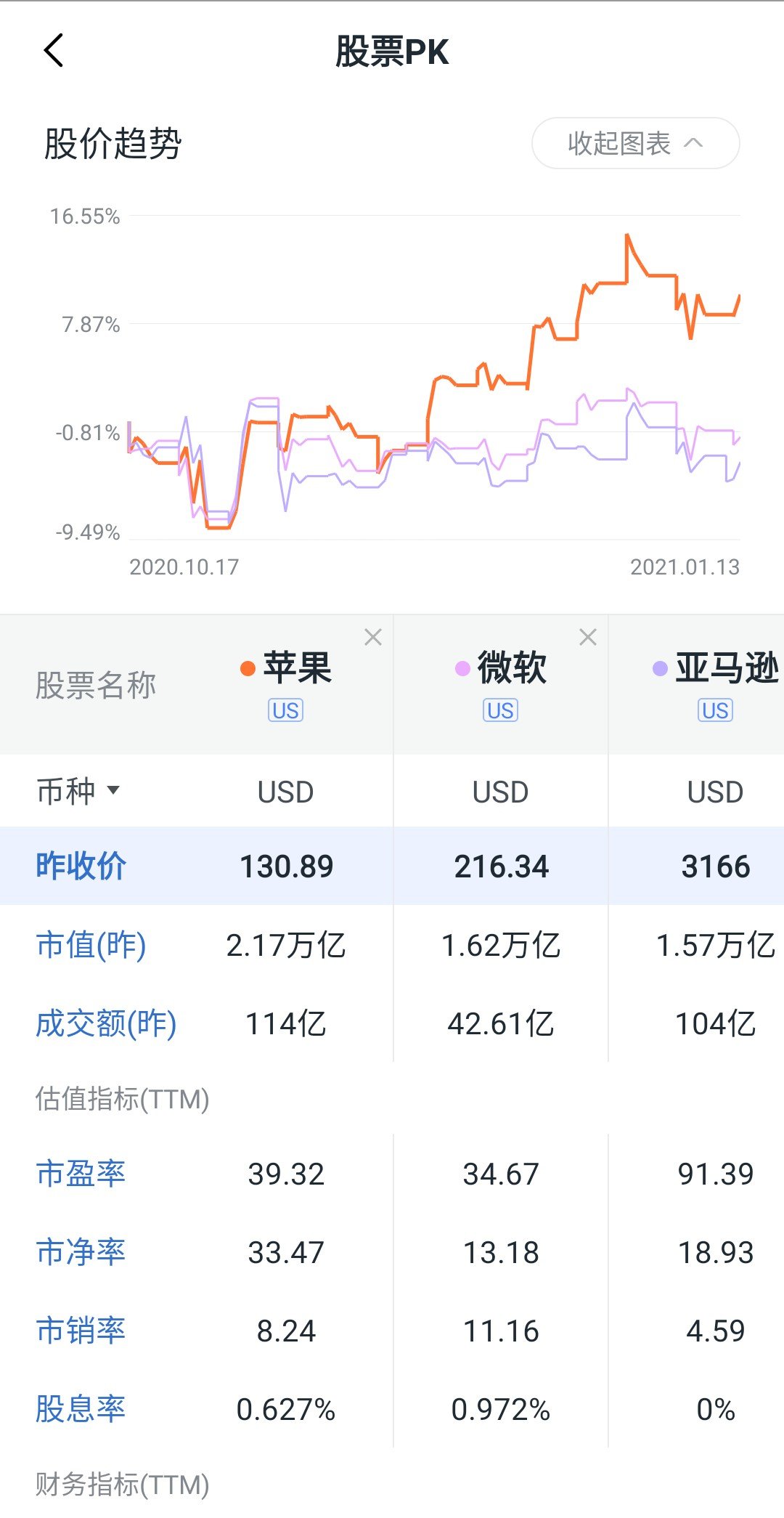This screenshot has width=784, height=1518.
Task: Tap the orange 苹果 line's peak in chart
Action: pos(627,235)
